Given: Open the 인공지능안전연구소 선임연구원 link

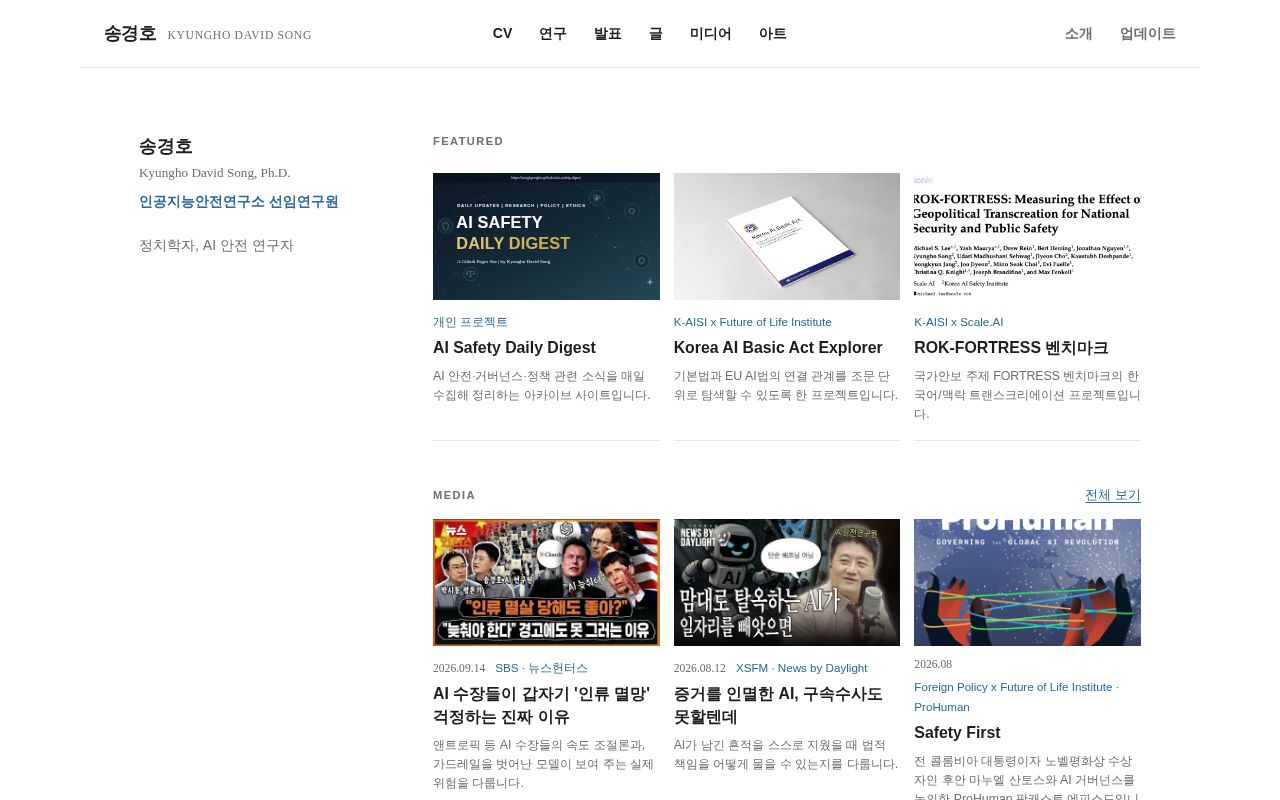Looking at the screenshot, I should tap(239, 202).
